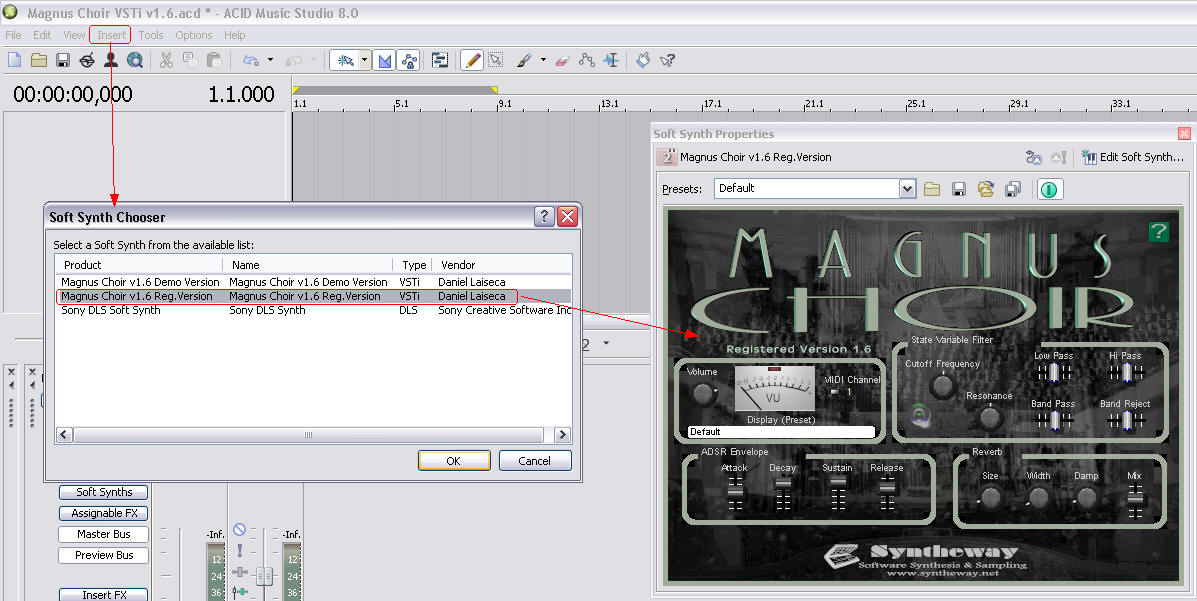
Task: Click the Reverb Size knob
Action: [x=990, y=497]
